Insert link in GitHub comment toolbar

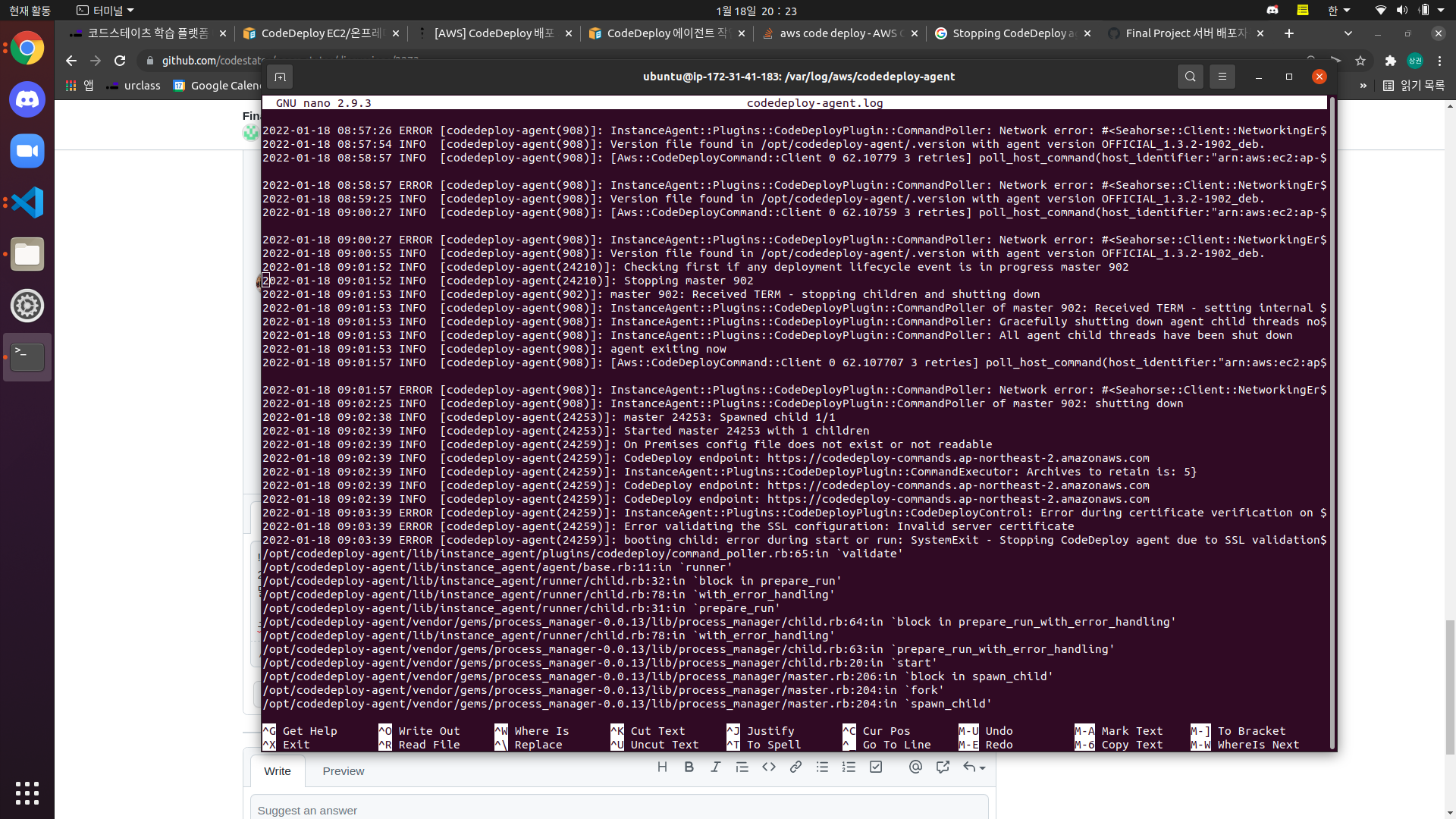point(795,767)
